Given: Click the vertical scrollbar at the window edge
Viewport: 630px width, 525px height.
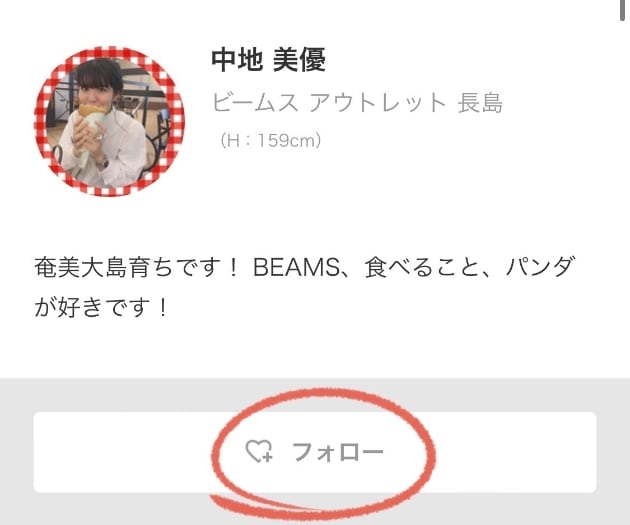Looking at the screenshot, I should tap(622, 10).
